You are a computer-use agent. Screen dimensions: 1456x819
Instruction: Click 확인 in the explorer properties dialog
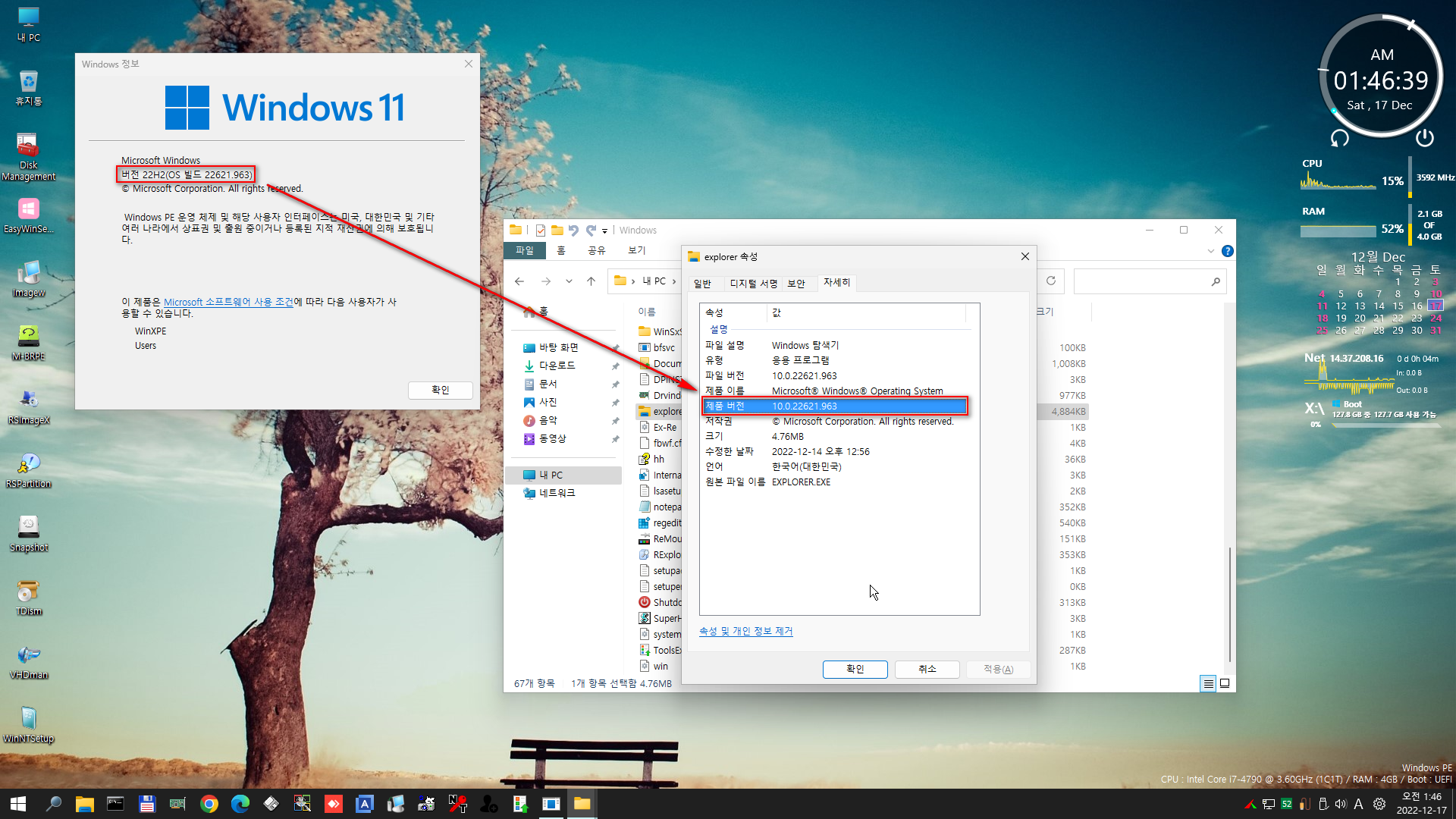click(x=855, y=669)
